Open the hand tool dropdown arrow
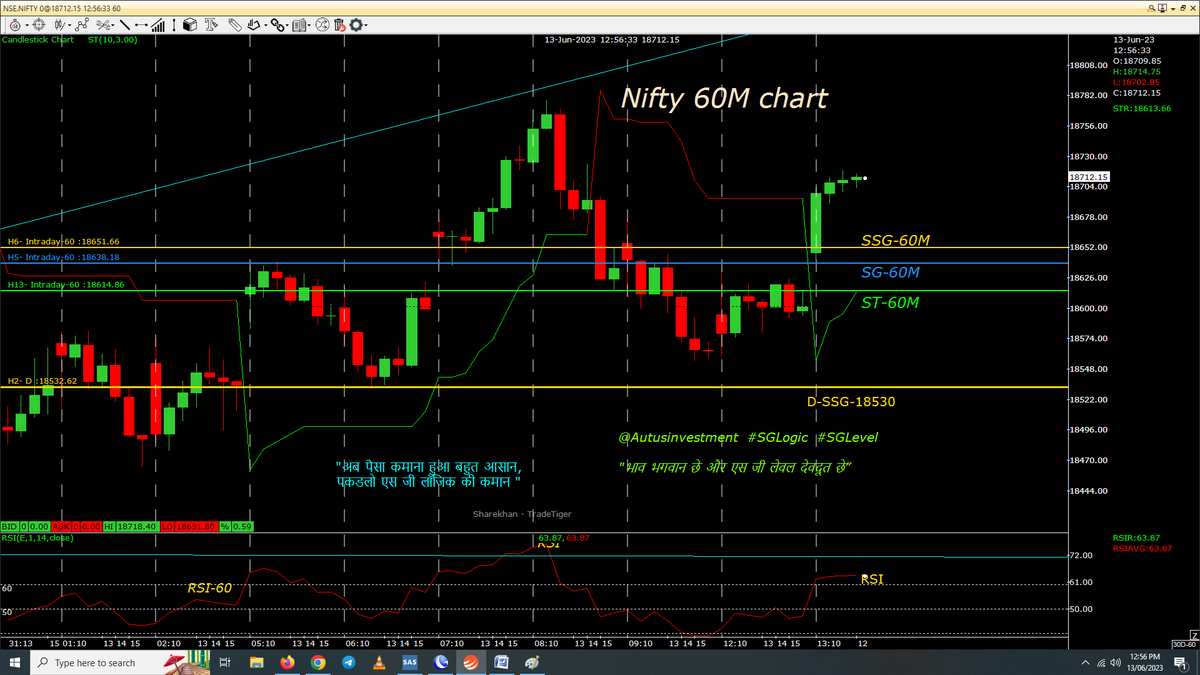The width and height of the screenshot is (1200, 675). coord(266,25)
